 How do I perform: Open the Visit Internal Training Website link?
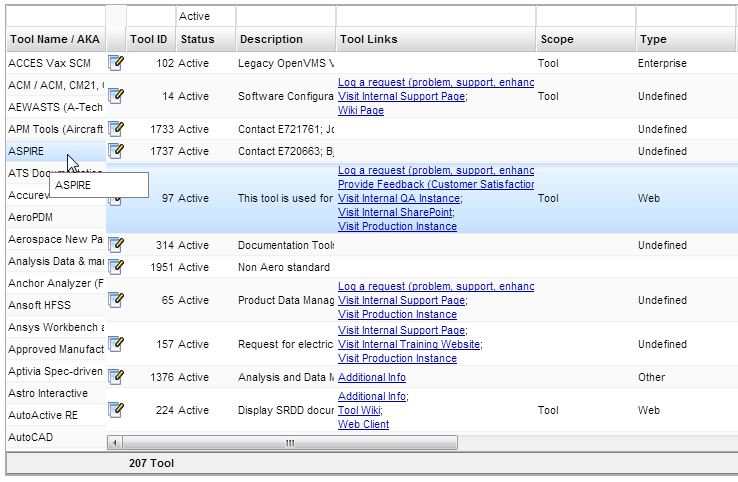pyautogui.click(x=409, y=344)
